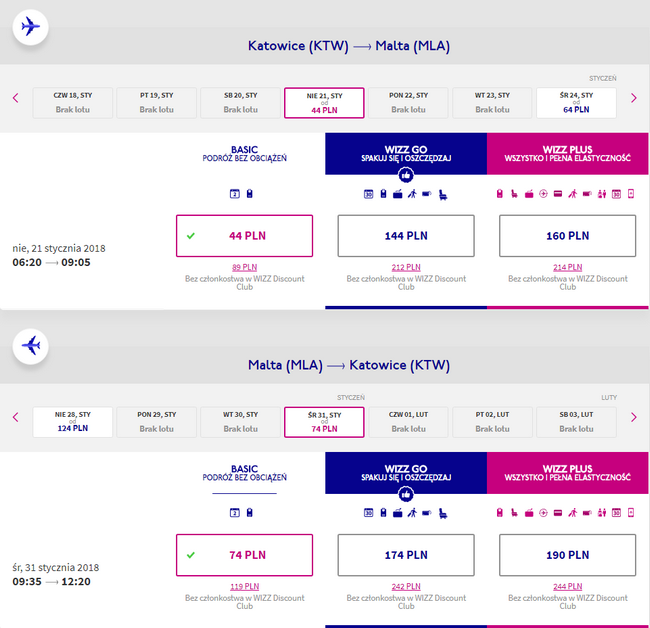Click the Malta (MLA) → Katowice (KTW) heading
This screenshot has width=650, height=628.
coord(349,365)
